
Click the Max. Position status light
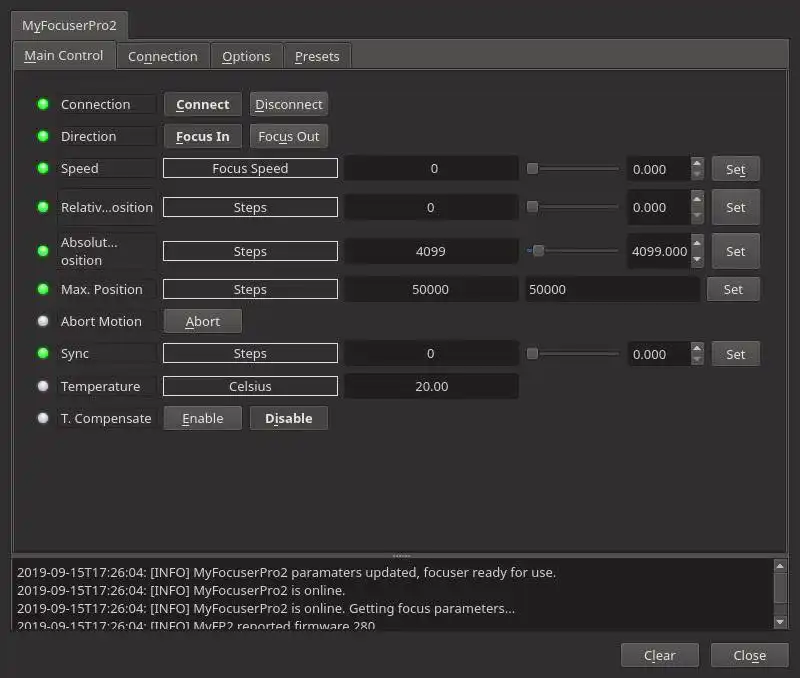click(x=43, y=289)
